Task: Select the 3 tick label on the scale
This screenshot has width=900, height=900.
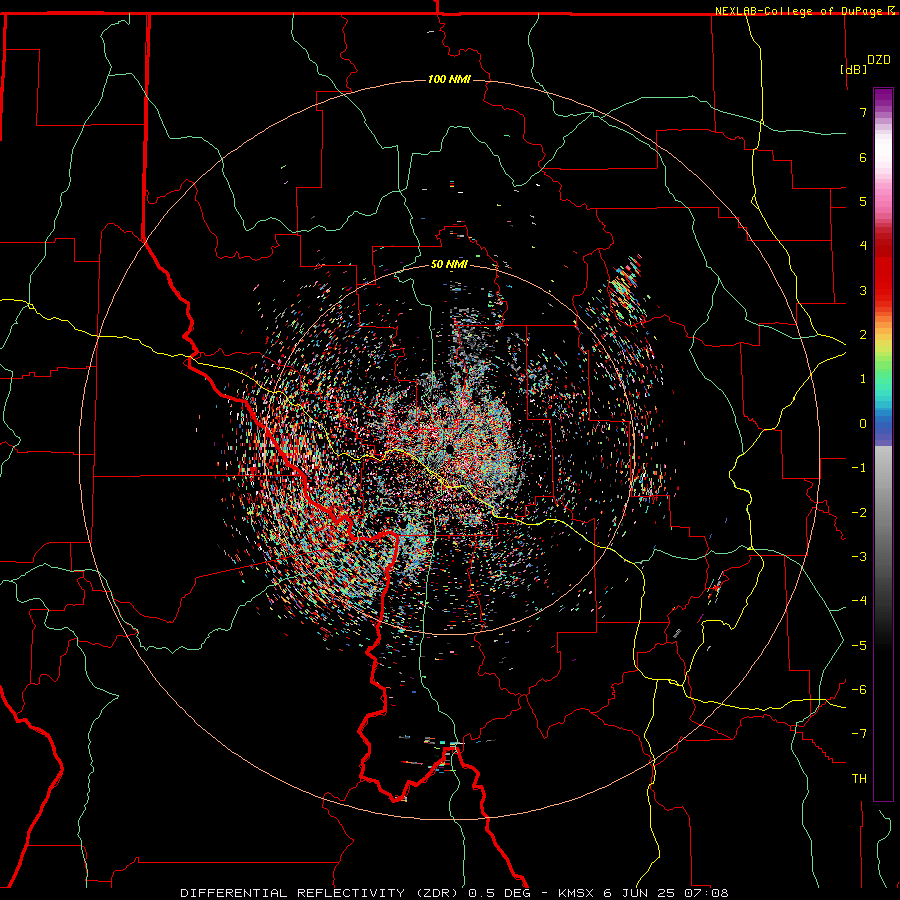Action: [863, 290]
